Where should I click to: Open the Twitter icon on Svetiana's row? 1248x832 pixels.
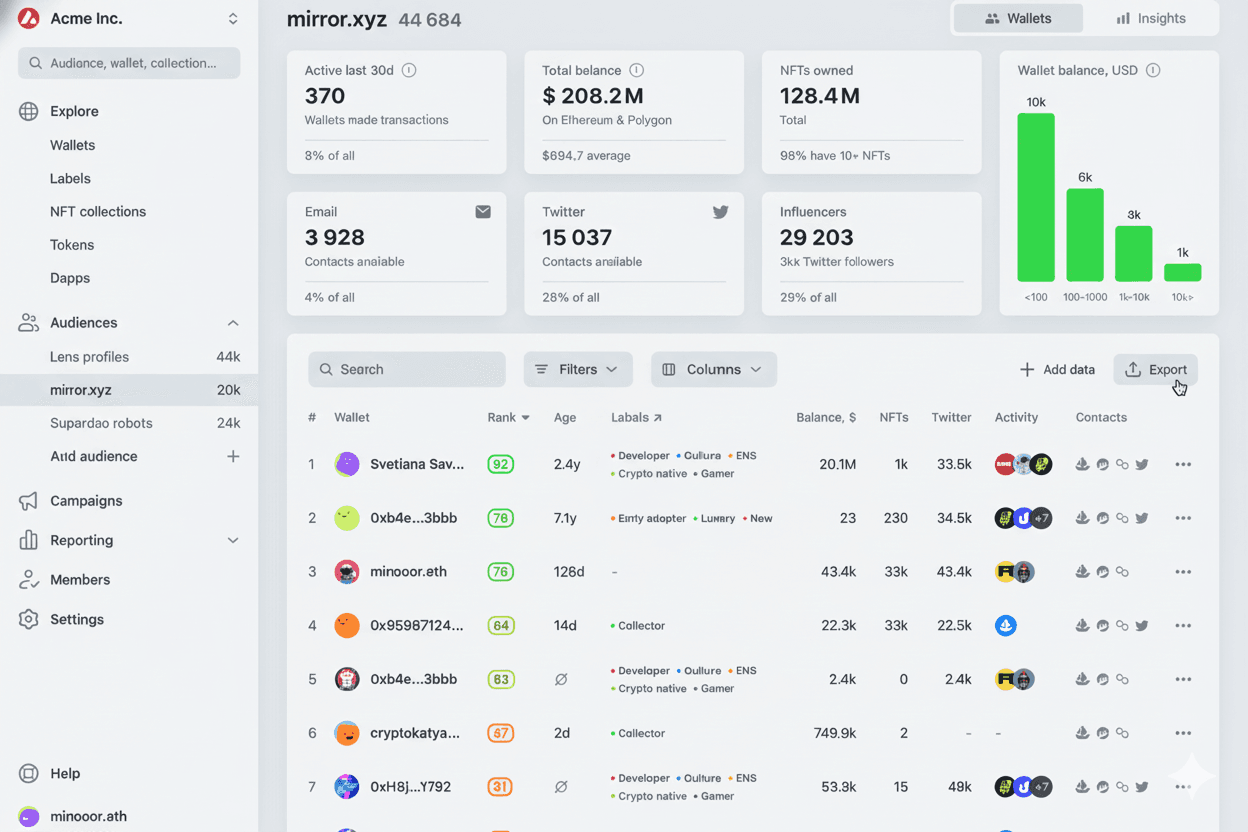(1142, 464)
